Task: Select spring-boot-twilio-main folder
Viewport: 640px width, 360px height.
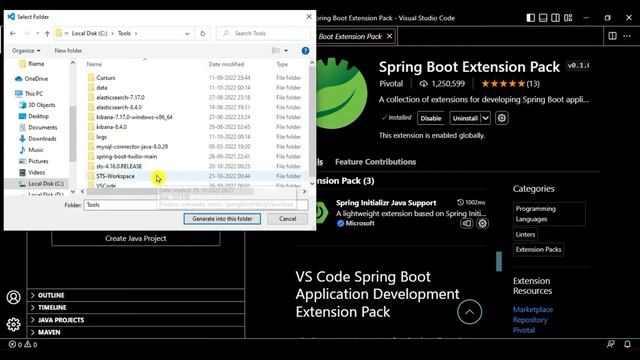Action: pyautogui.click(x=127, y=156)
